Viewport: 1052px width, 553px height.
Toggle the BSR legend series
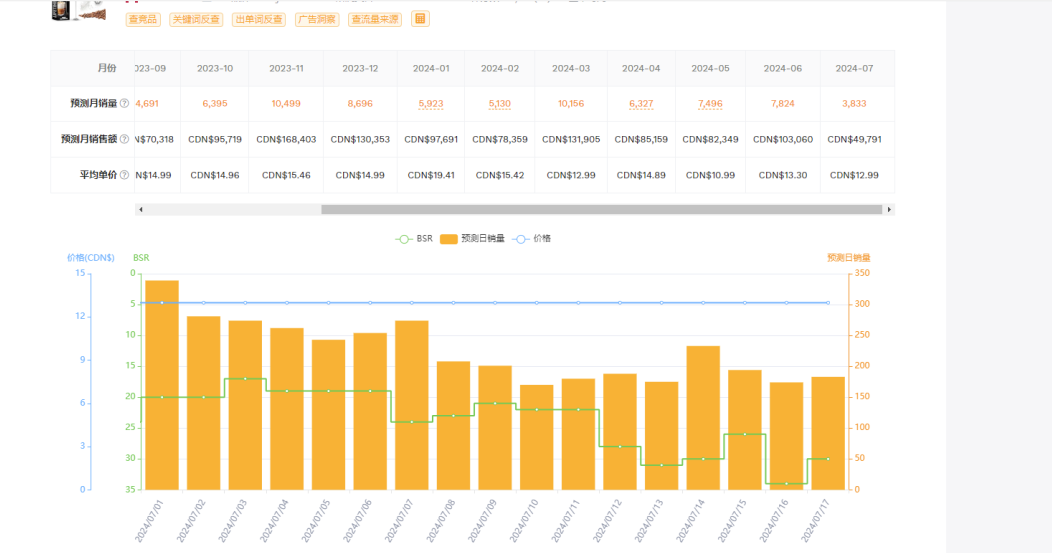[x=414, y=239]
